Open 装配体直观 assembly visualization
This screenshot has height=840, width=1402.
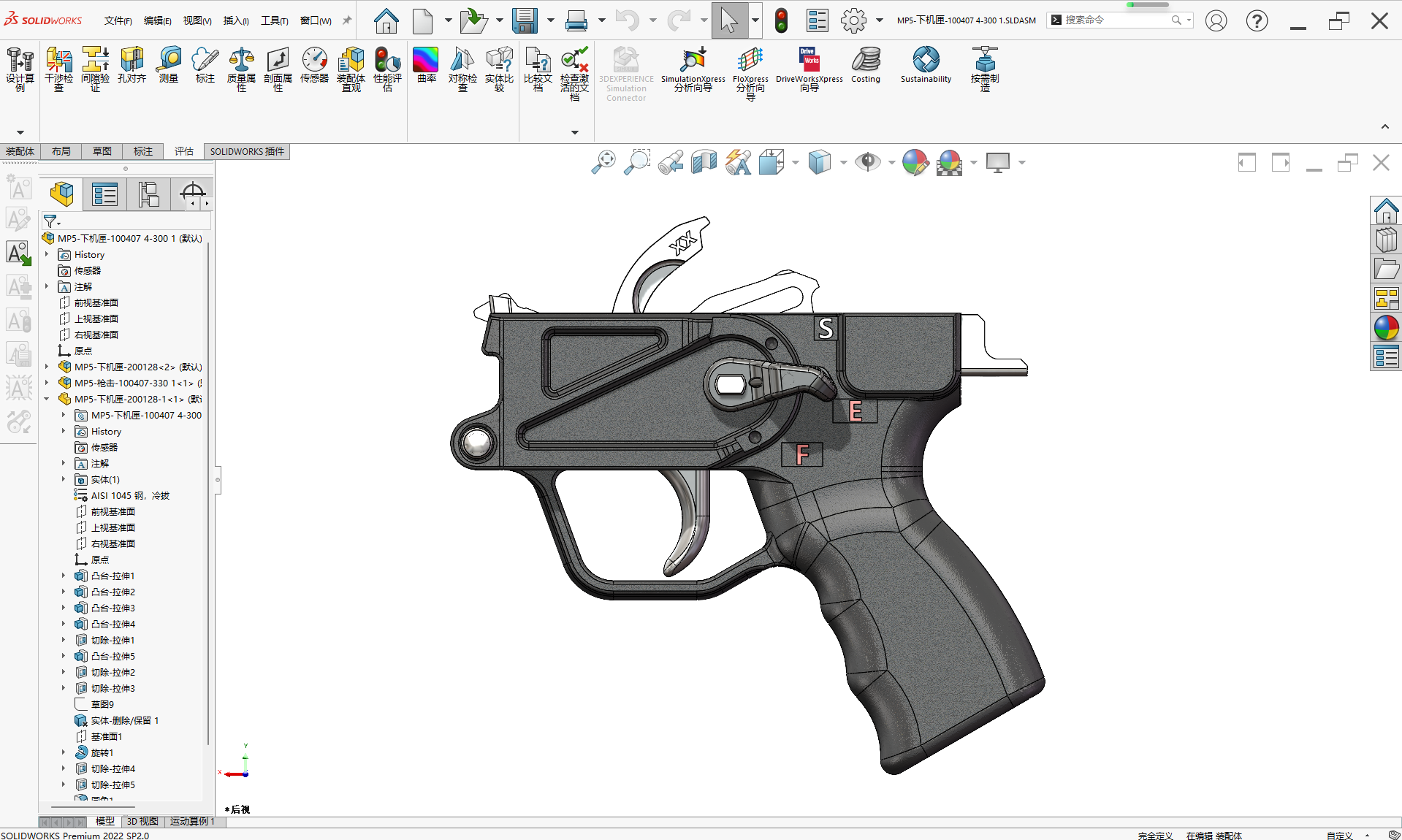pos(351,69)
